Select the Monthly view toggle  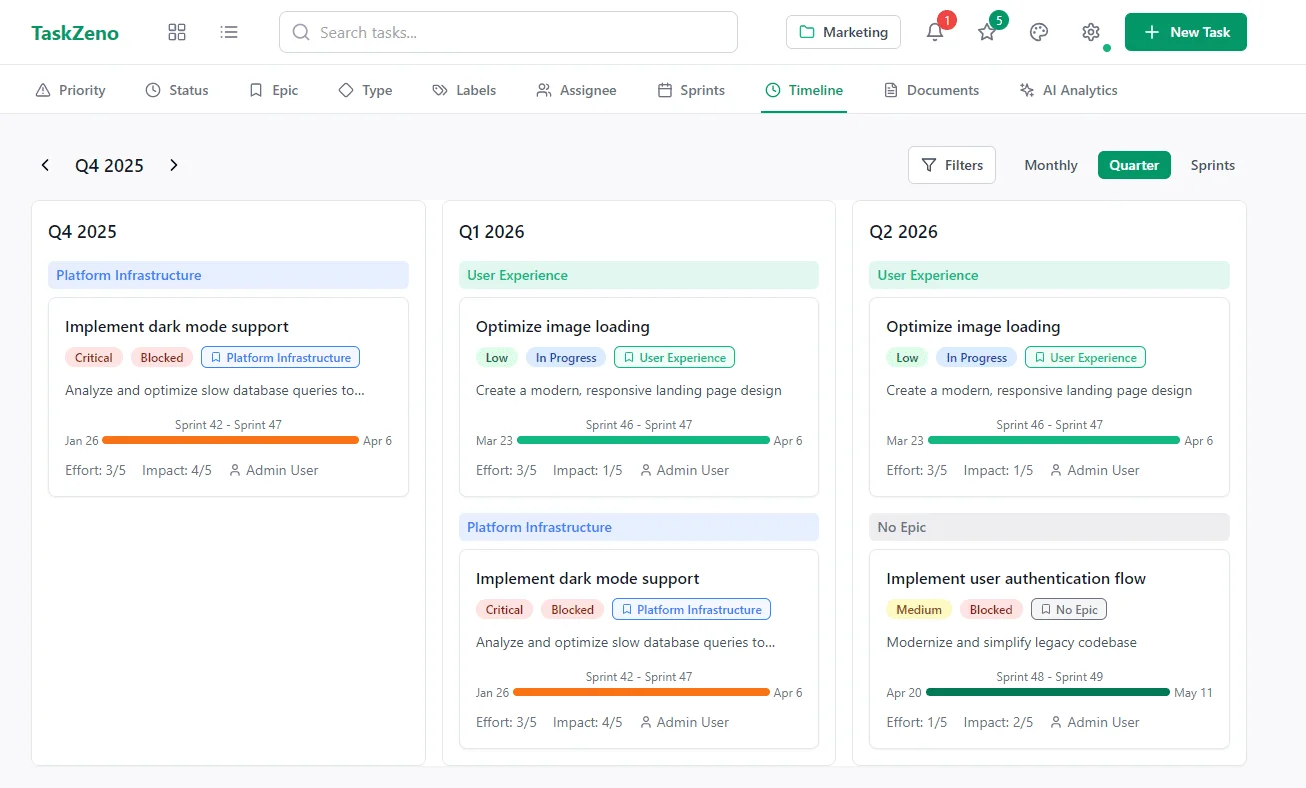(x=1050, y=165)
